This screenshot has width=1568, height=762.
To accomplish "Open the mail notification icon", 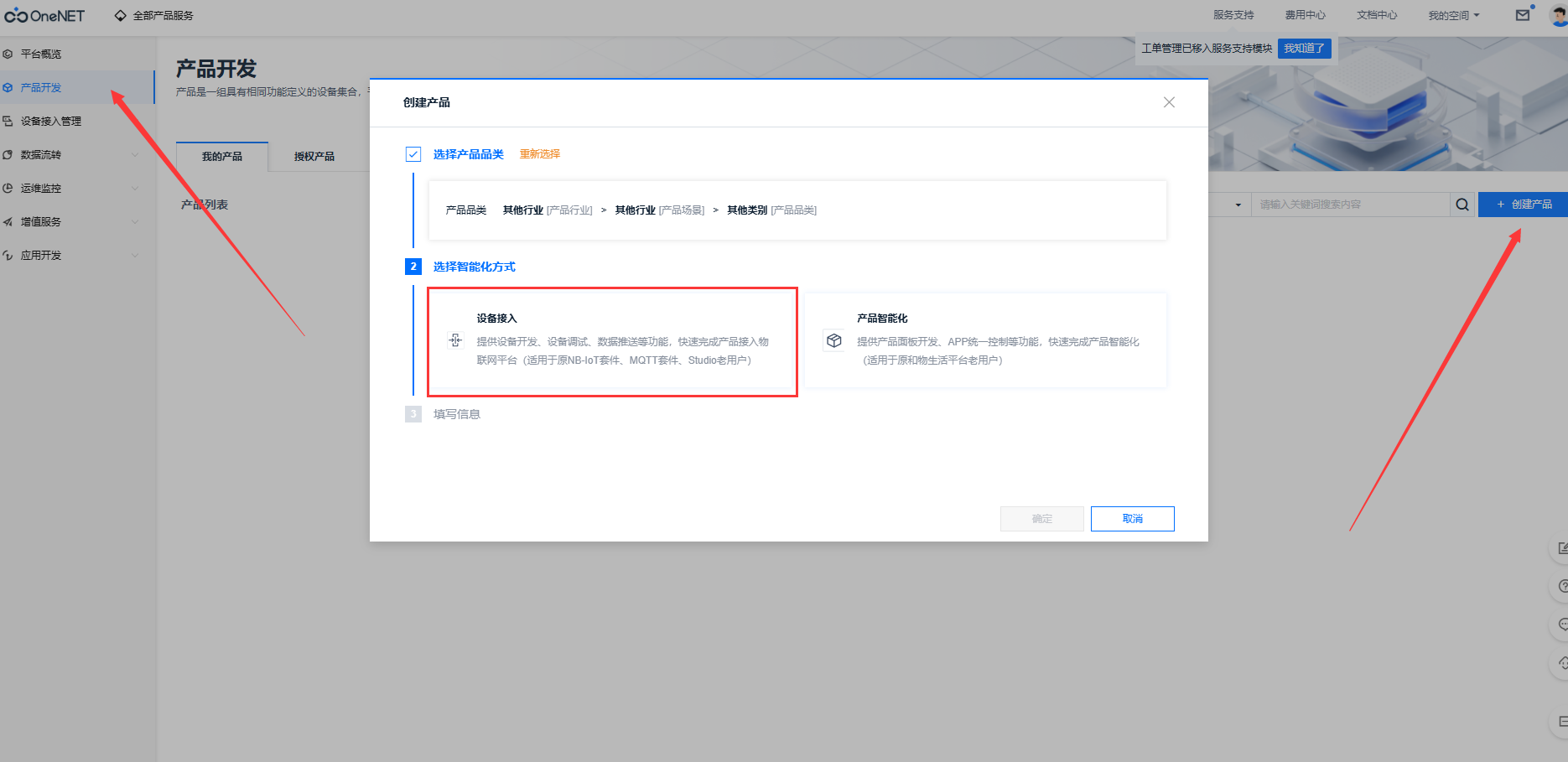I will tap(1523, 15).
